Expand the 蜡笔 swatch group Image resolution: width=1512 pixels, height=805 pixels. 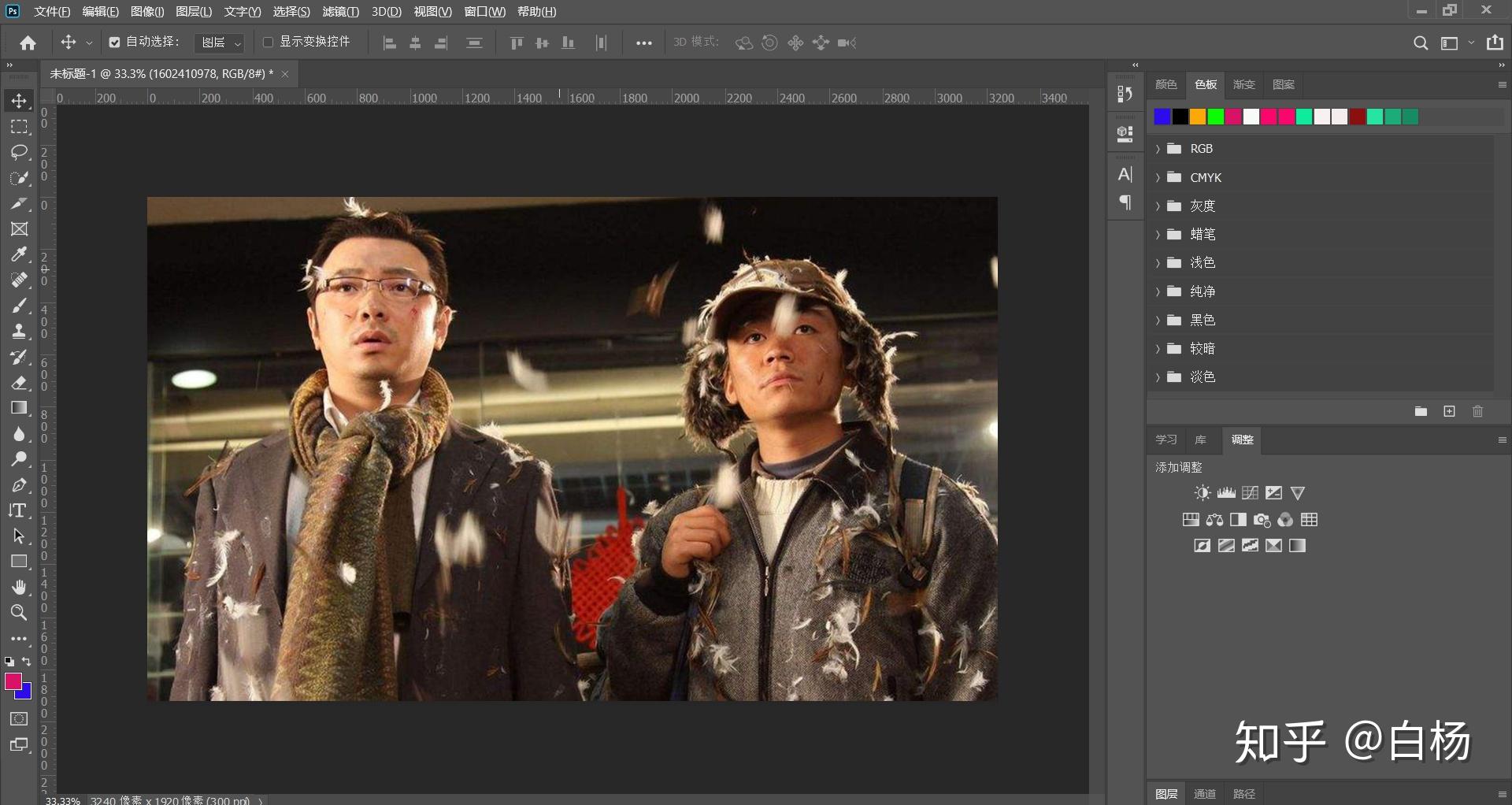coord(1158,234)
